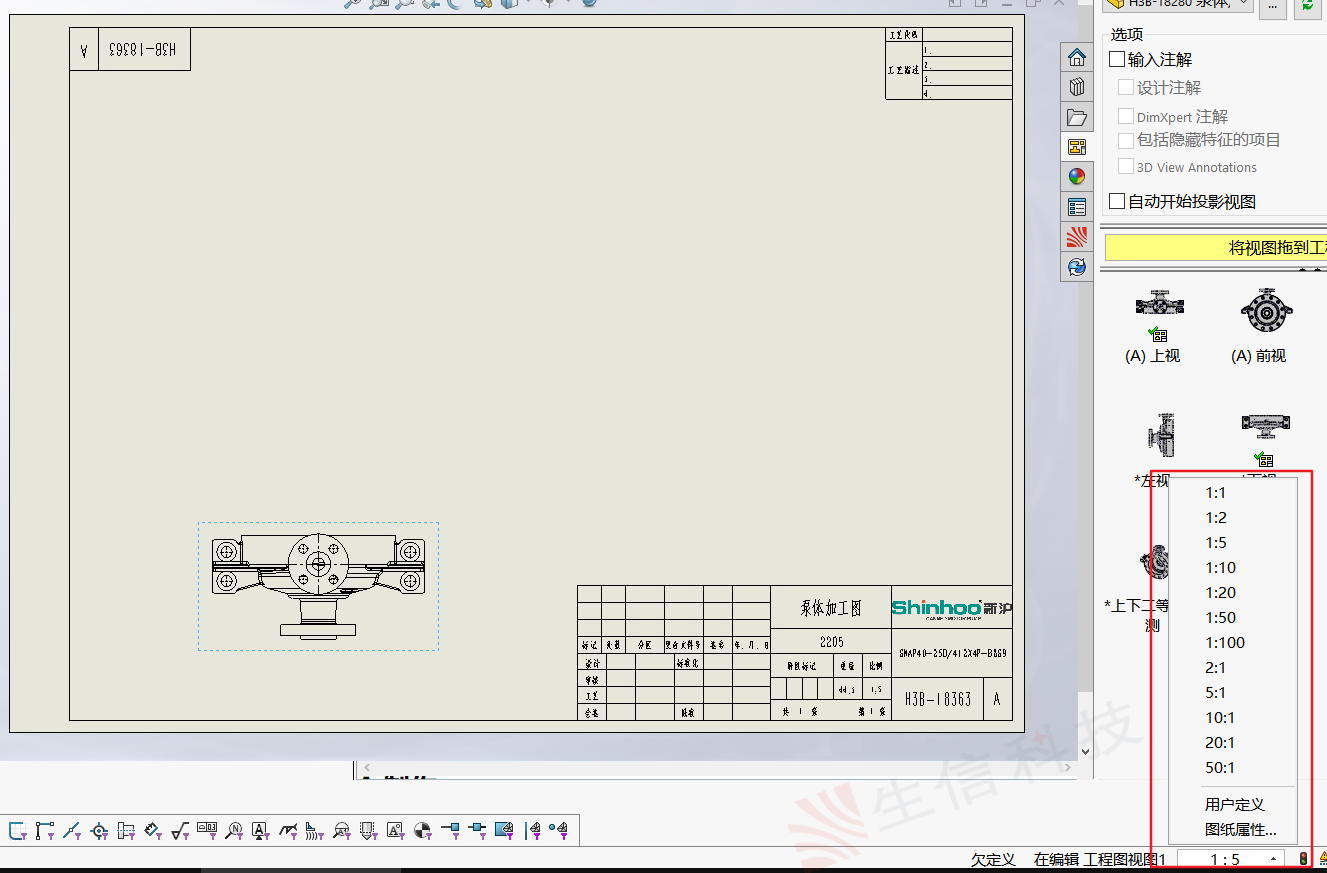Click the traffic light rebuild status icon
This screenshot has width=1327, height=873.
click(1303, 858)
